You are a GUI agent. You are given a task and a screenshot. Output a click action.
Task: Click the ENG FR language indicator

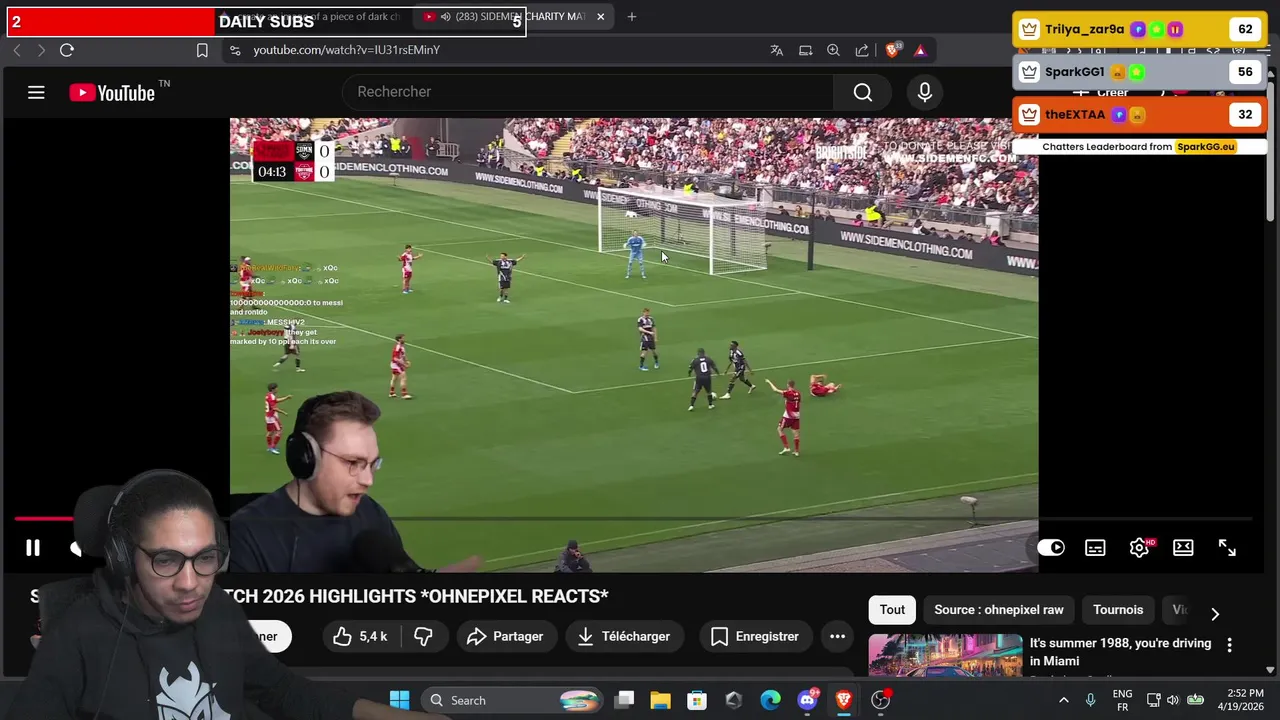pos(1122,700)
